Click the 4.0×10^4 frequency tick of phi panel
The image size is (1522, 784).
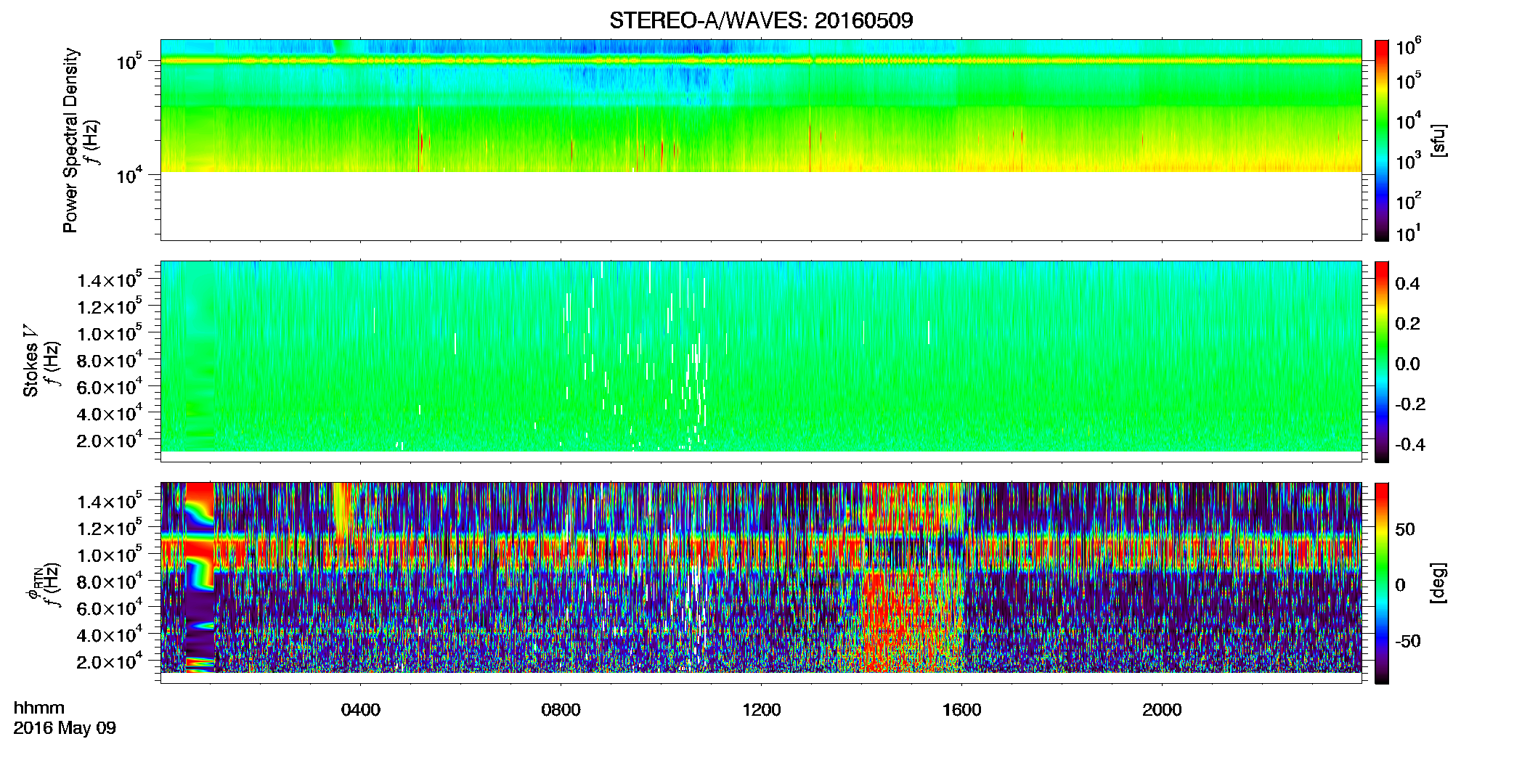(110, 634)
